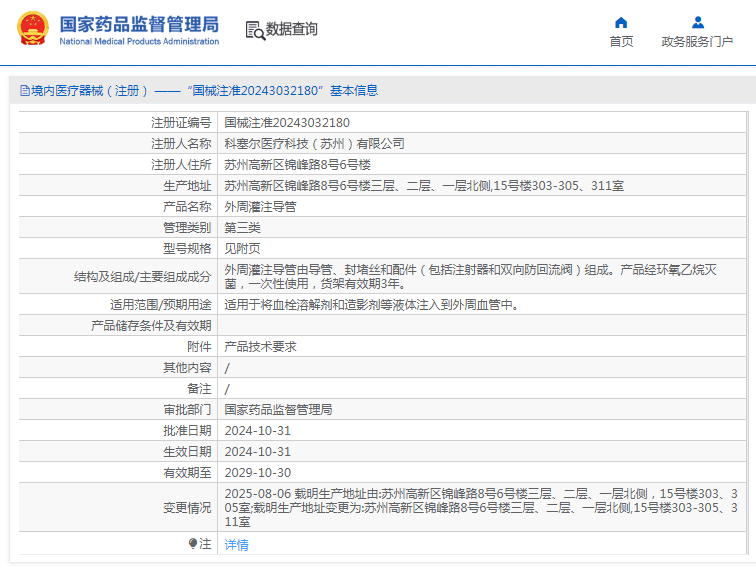Viewport: 756px width, 566px height.
Task: Select the 生效日期 value 2024-10-31
Action: point(257,452)
